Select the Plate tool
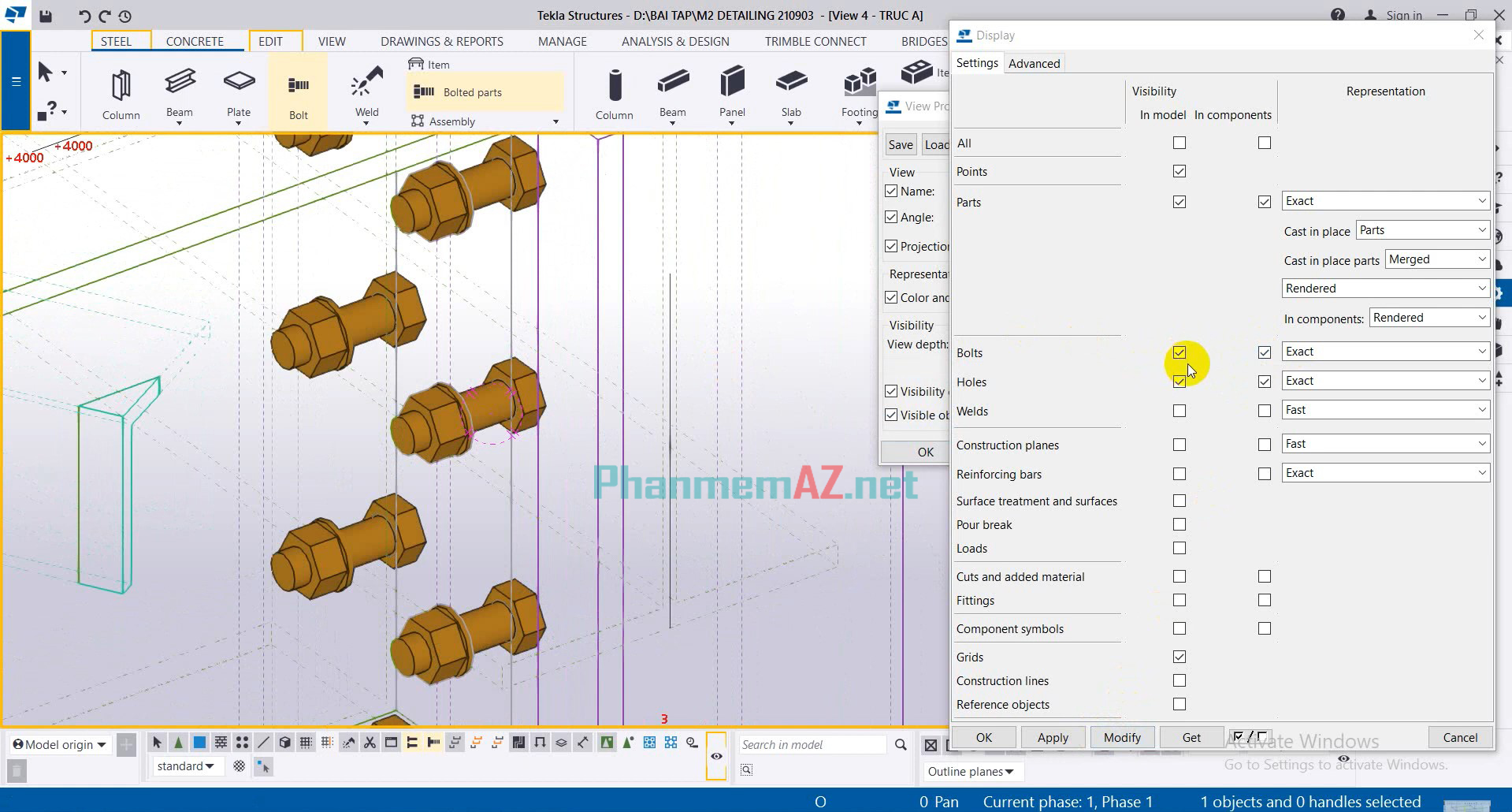The height and width of the screenshot is (812, 1512). pyautogui.click(x=238, y=91)
